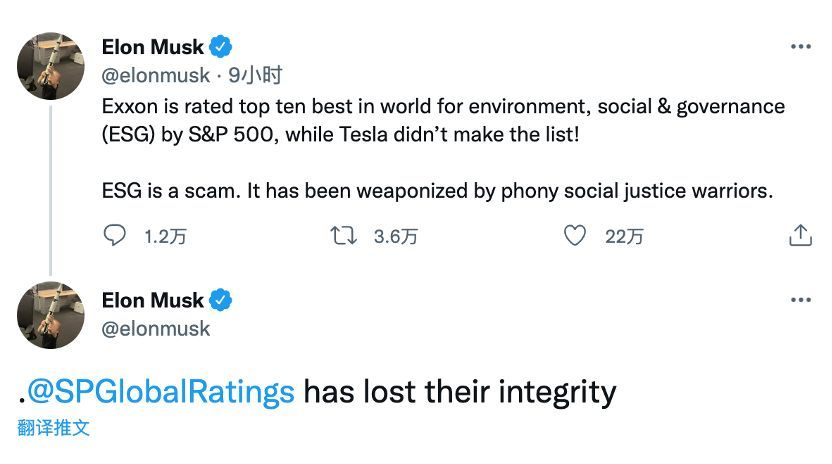Open more options on the first tweet

point(800,47)
